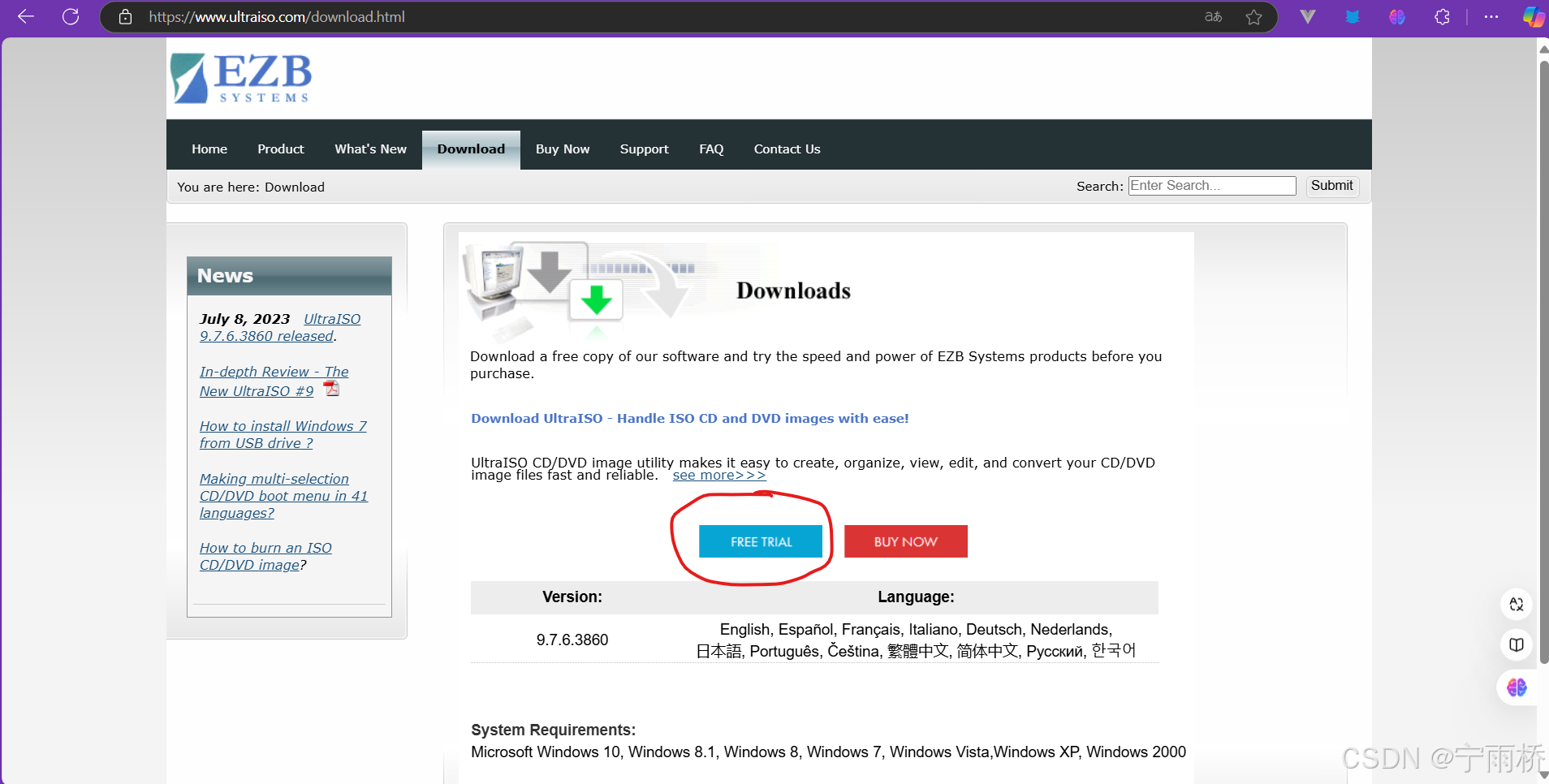Image resolution: width=1549 pixels, height=784 pixels.
Task: Click the 'You are here: Download' breadcrumb
Action: (x=251, y=187)
